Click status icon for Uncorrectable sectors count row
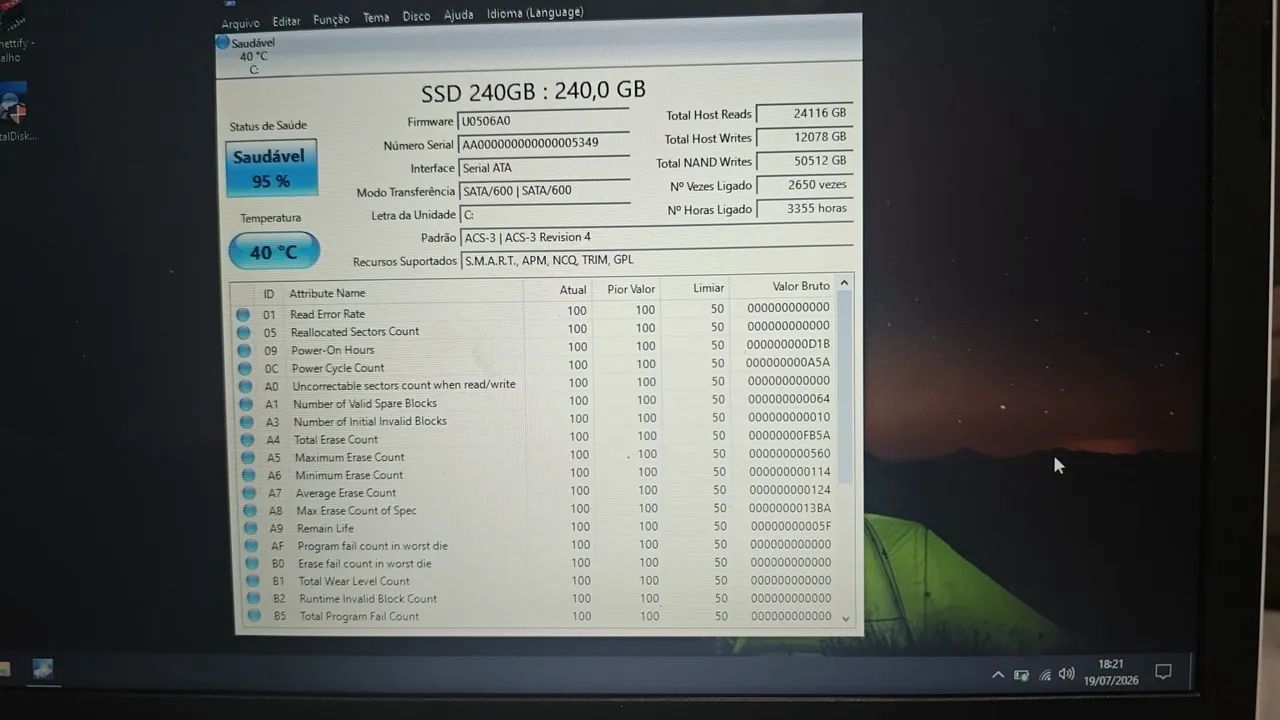Image resolution: width=1280 pixels, height=720 pixels. pos(244,386)
